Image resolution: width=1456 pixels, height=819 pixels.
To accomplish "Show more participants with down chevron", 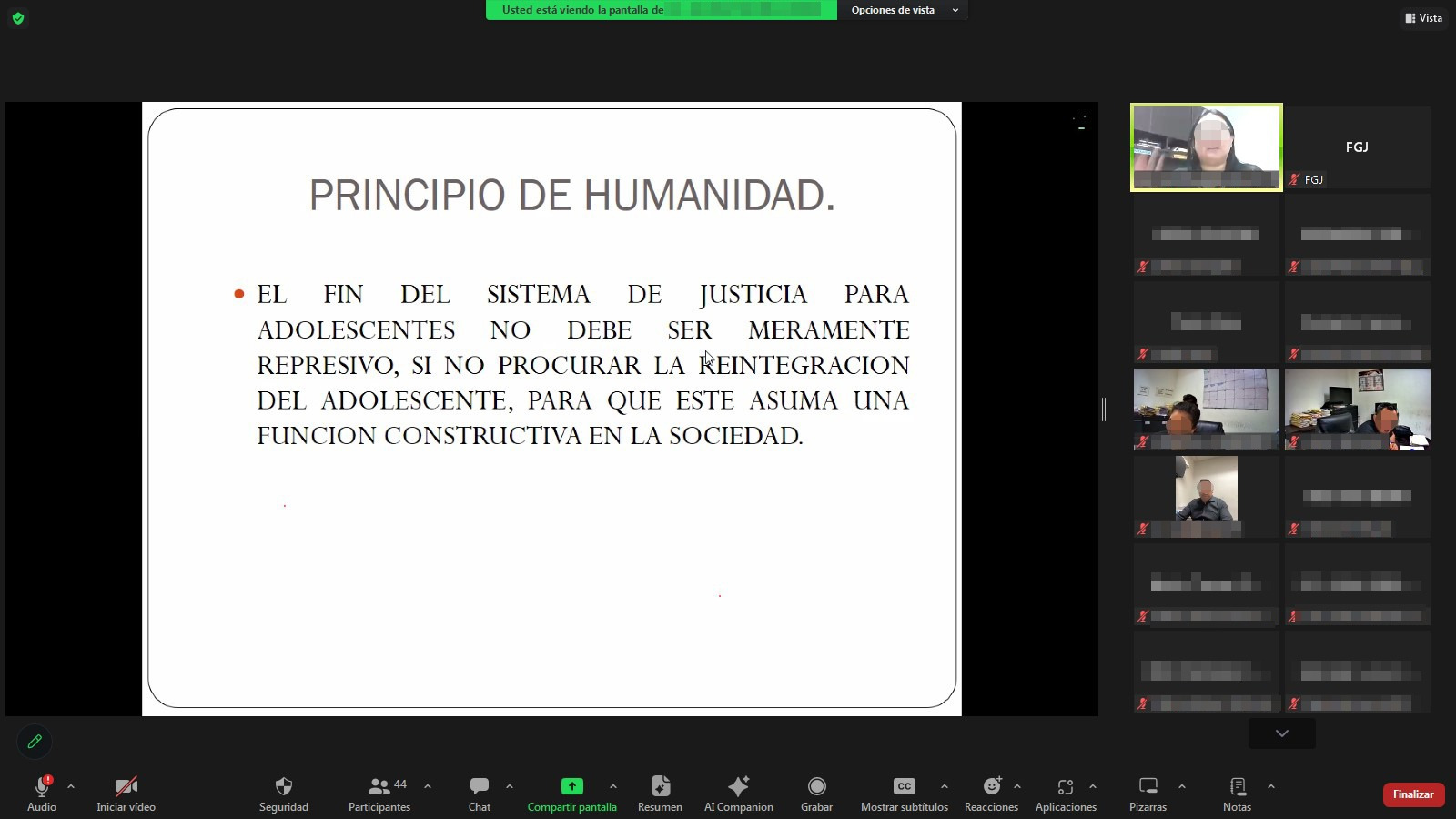I will click(x=1281, y=733).
